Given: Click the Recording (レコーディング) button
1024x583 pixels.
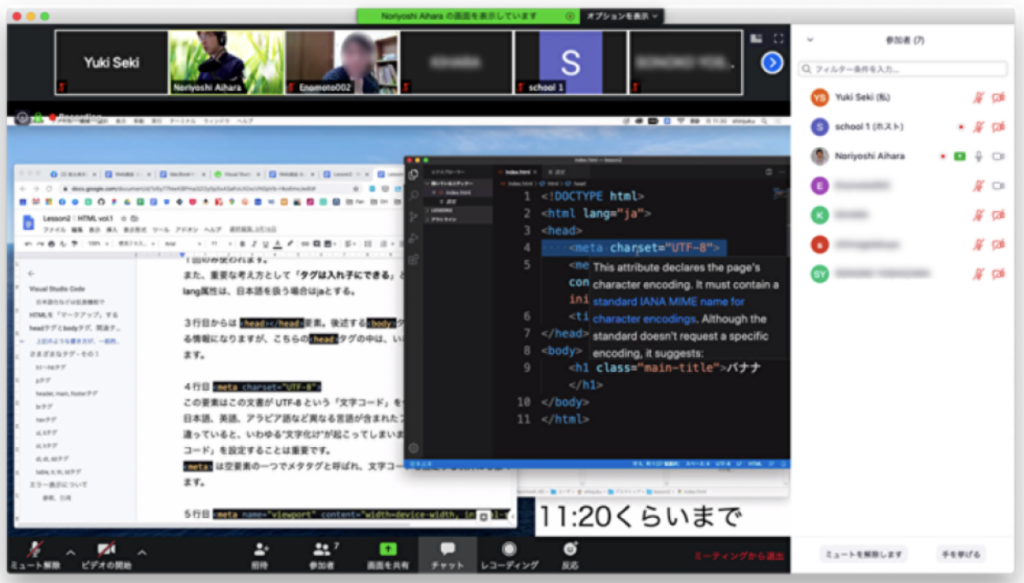Looking at the screenshot, I should (x=509, y=555).
